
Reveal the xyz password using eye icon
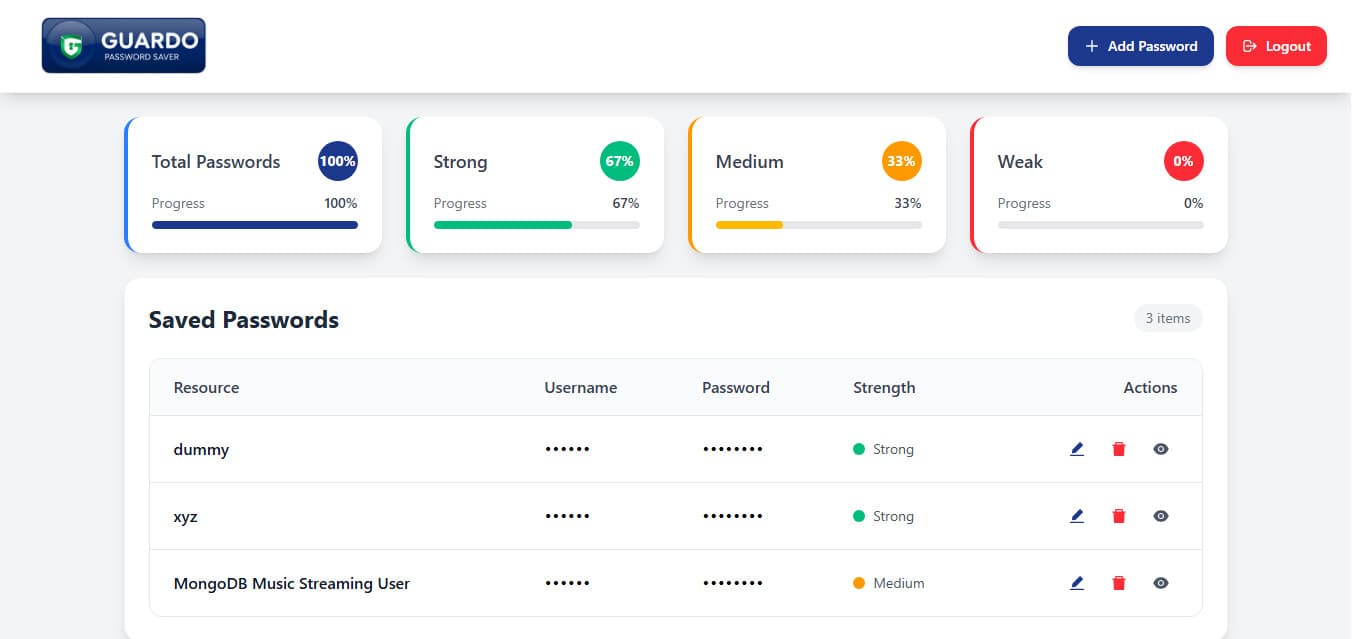click(1160, 516)
